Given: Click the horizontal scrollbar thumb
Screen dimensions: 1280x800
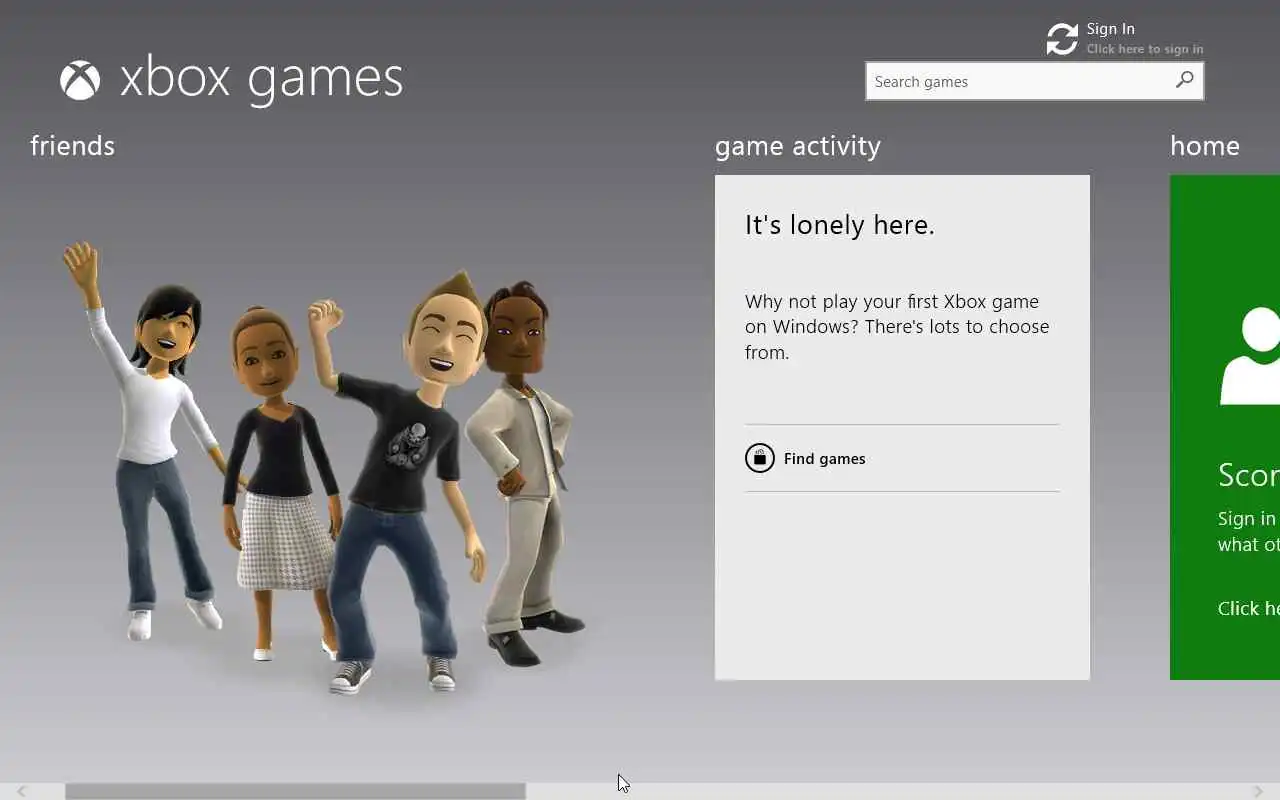Looking at the screenshot, I should tap(295, 791).
